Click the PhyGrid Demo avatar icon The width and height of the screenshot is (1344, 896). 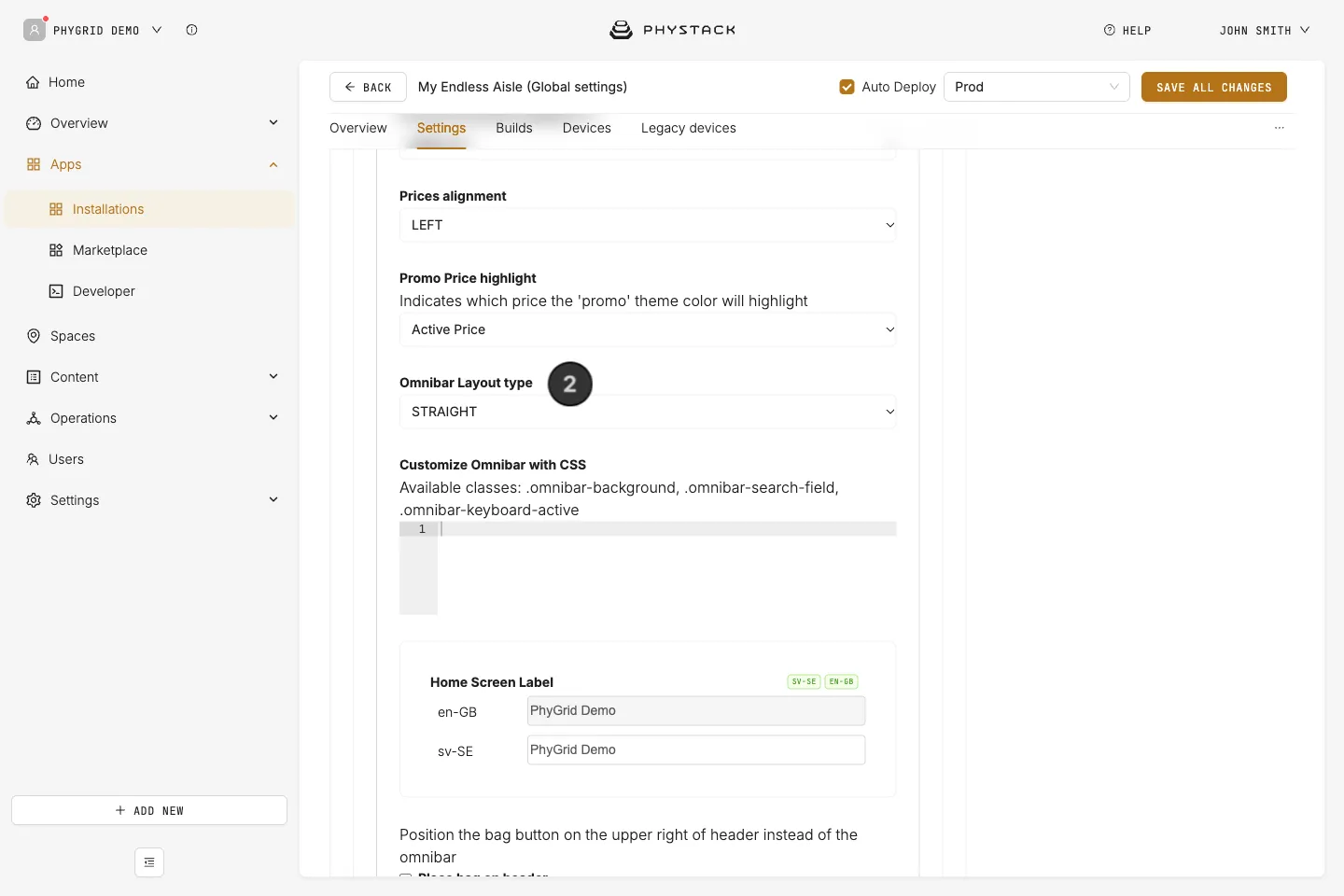[35, 30]
